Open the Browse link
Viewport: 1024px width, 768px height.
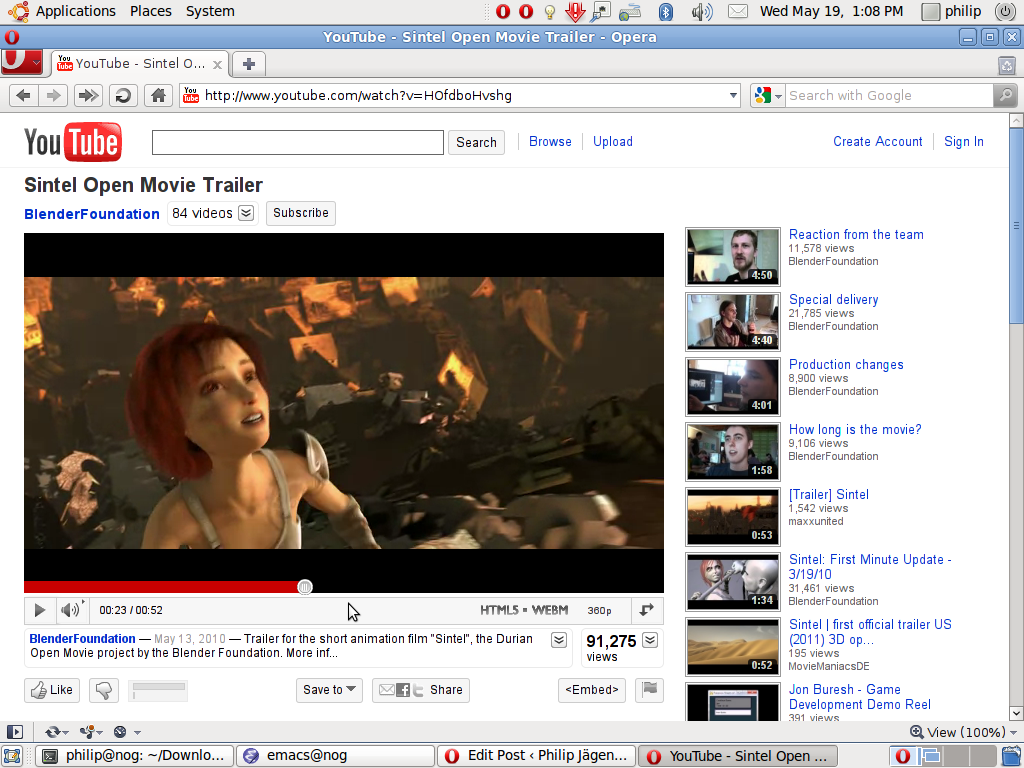click(x=550, y=142)
